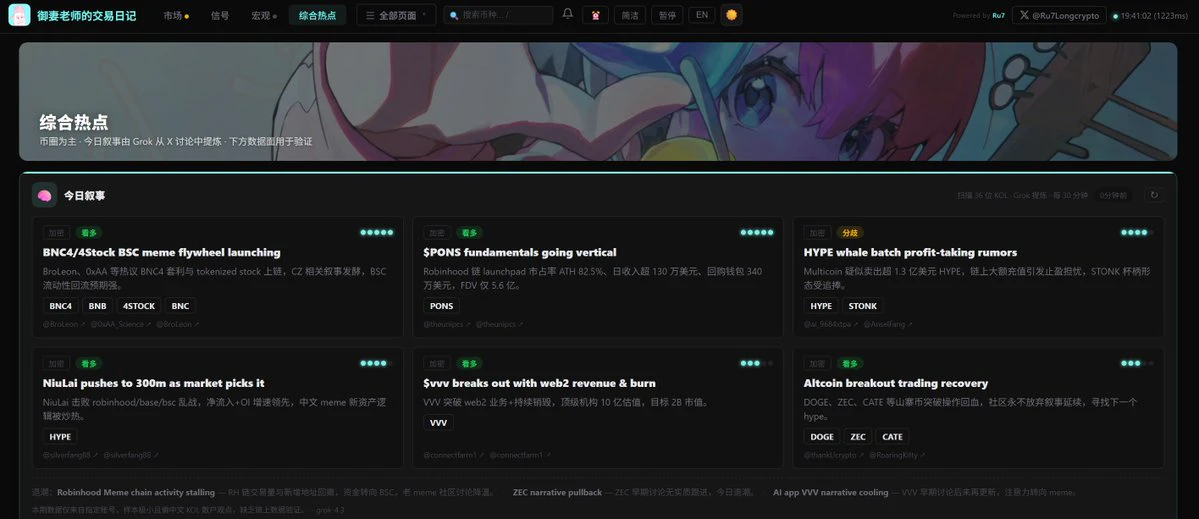Click the ZEC ticker tag
1199x519 pixels.
tap(858, 436)
